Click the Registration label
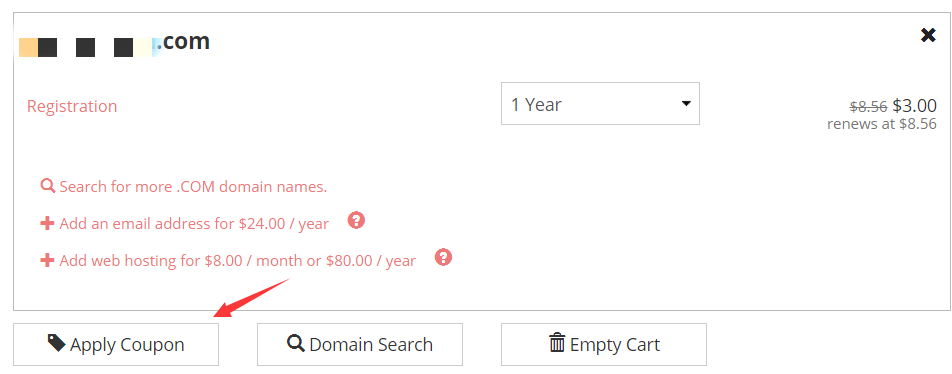952x374 pixels. (x=72, y=106)
